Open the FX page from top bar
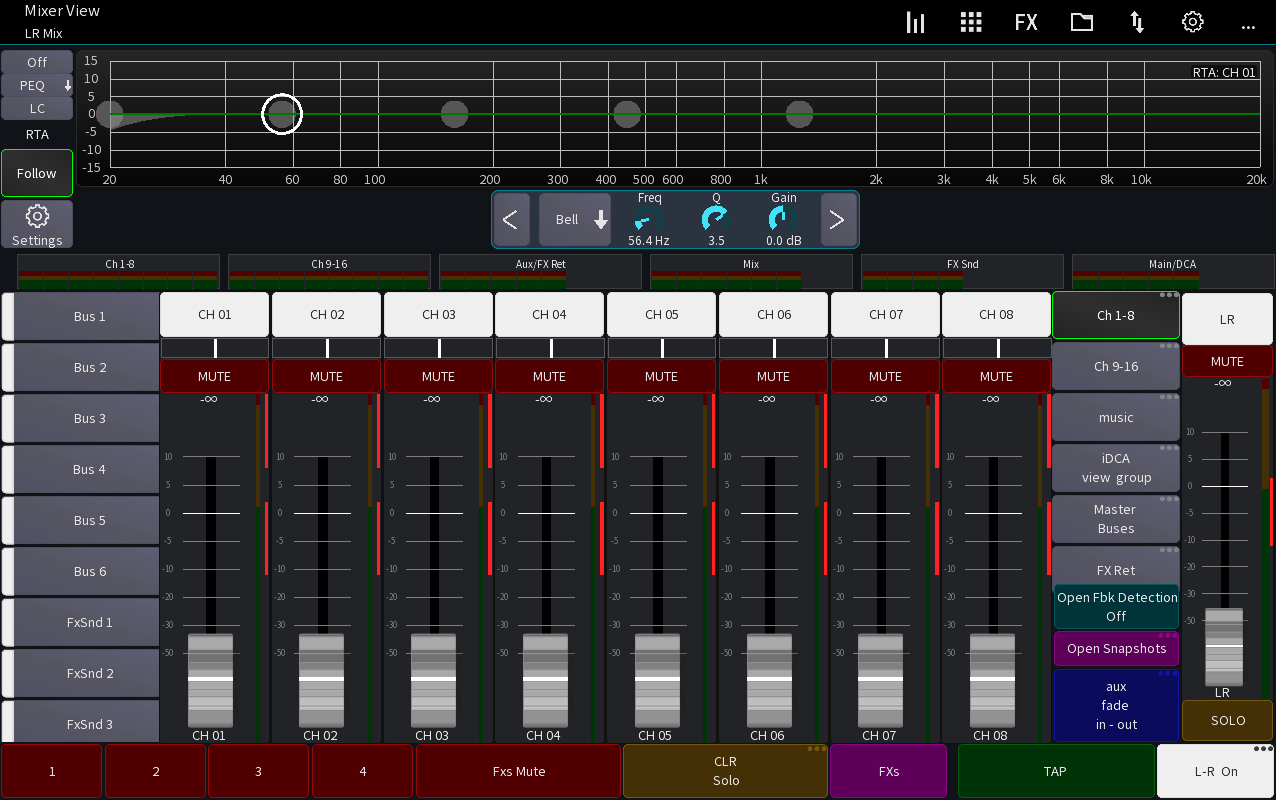1276x800 pixels. pos(1026,22)
